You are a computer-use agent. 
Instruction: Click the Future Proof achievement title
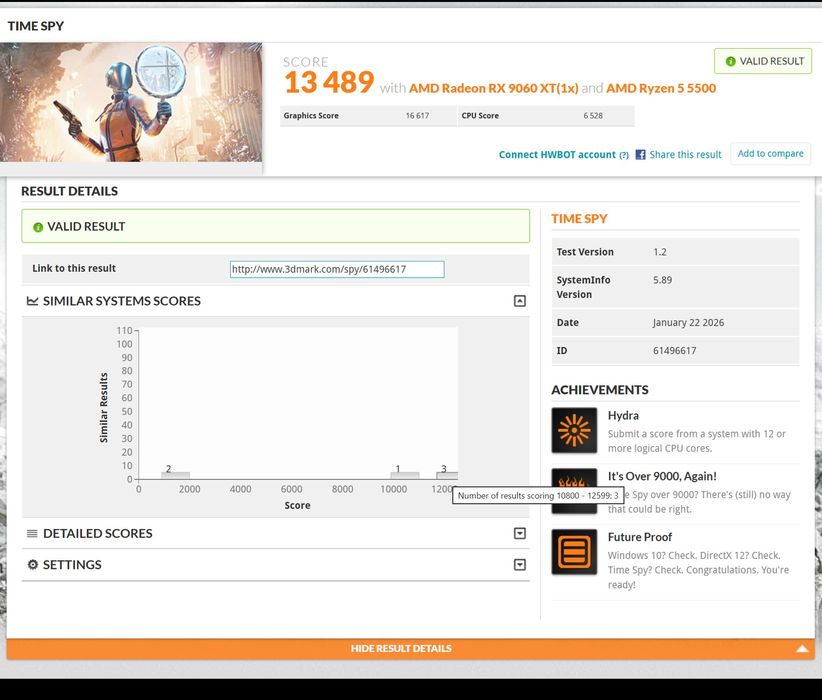[640, 537]
